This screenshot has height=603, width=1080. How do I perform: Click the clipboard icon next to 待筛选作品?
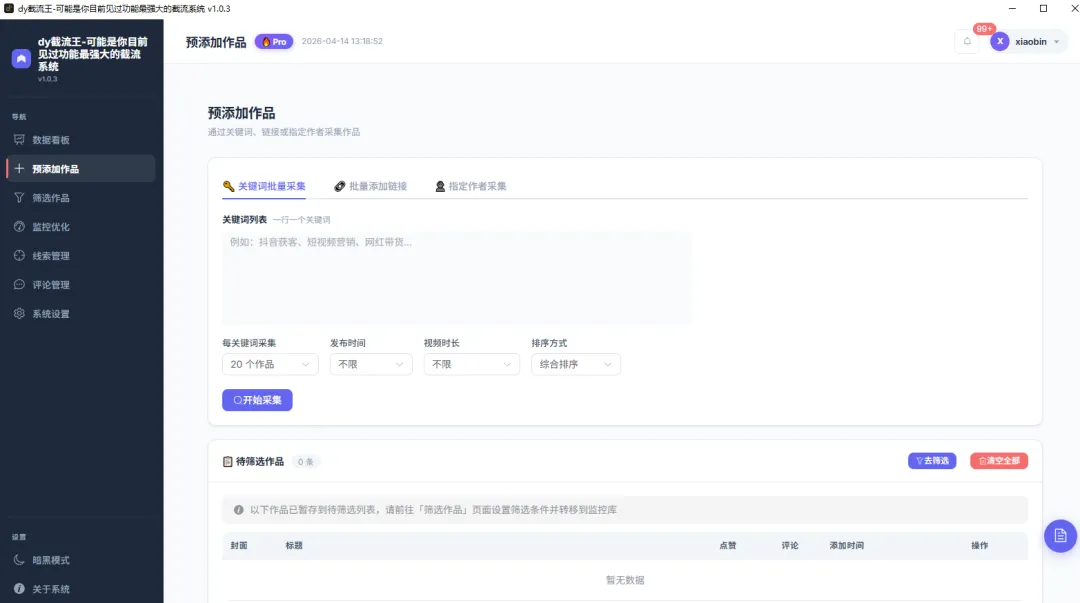click(227, 462)
